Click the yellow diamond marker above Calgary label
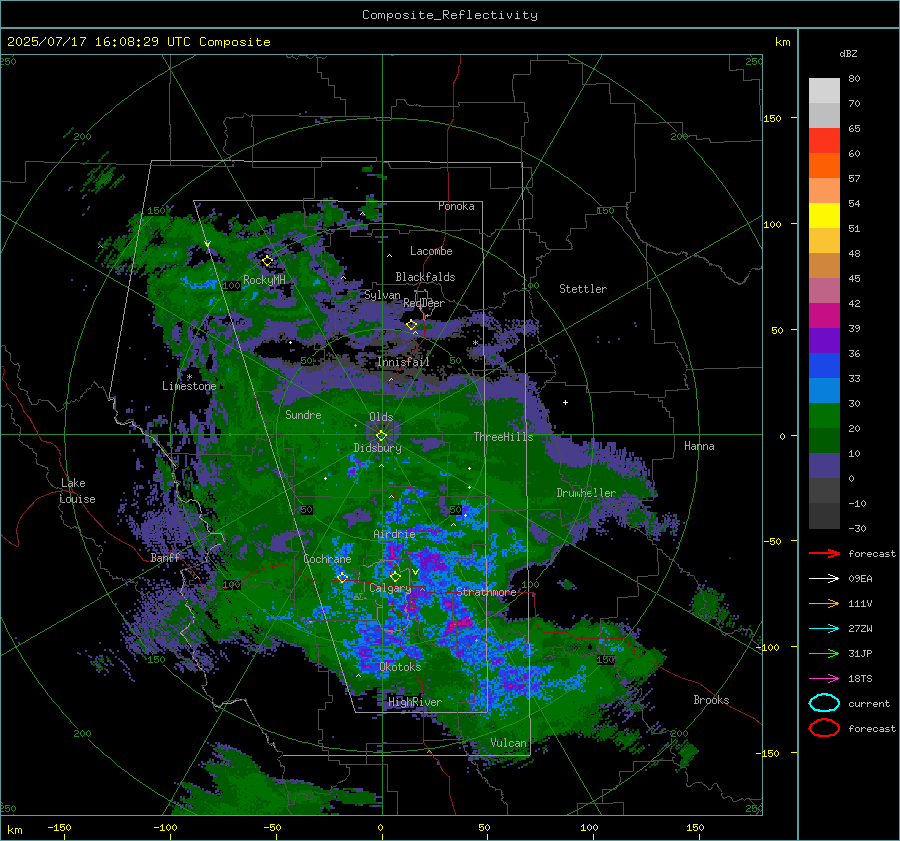Viewport: 900px width, 841px height. [395, 576]
